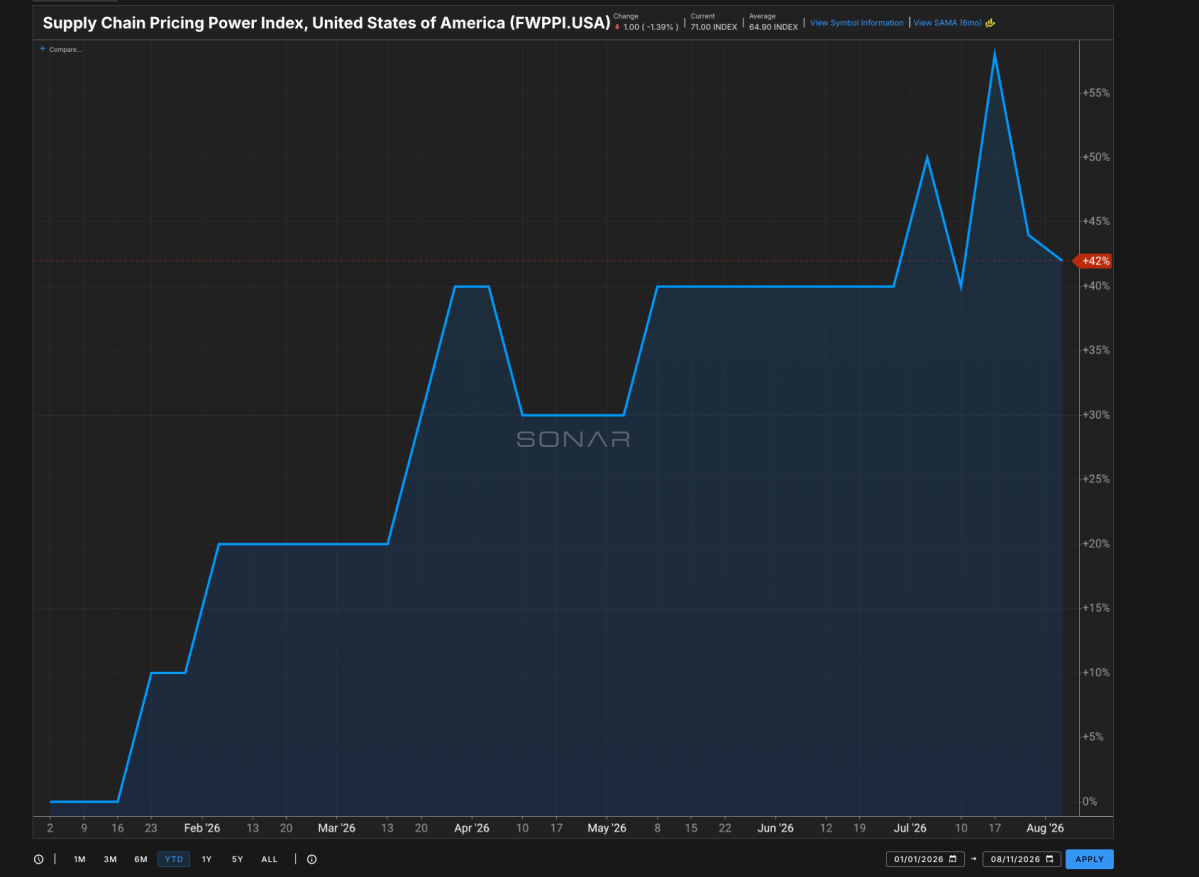Select the 1M time range
This screenshot has width=1199, height=877.
[80, 859]
